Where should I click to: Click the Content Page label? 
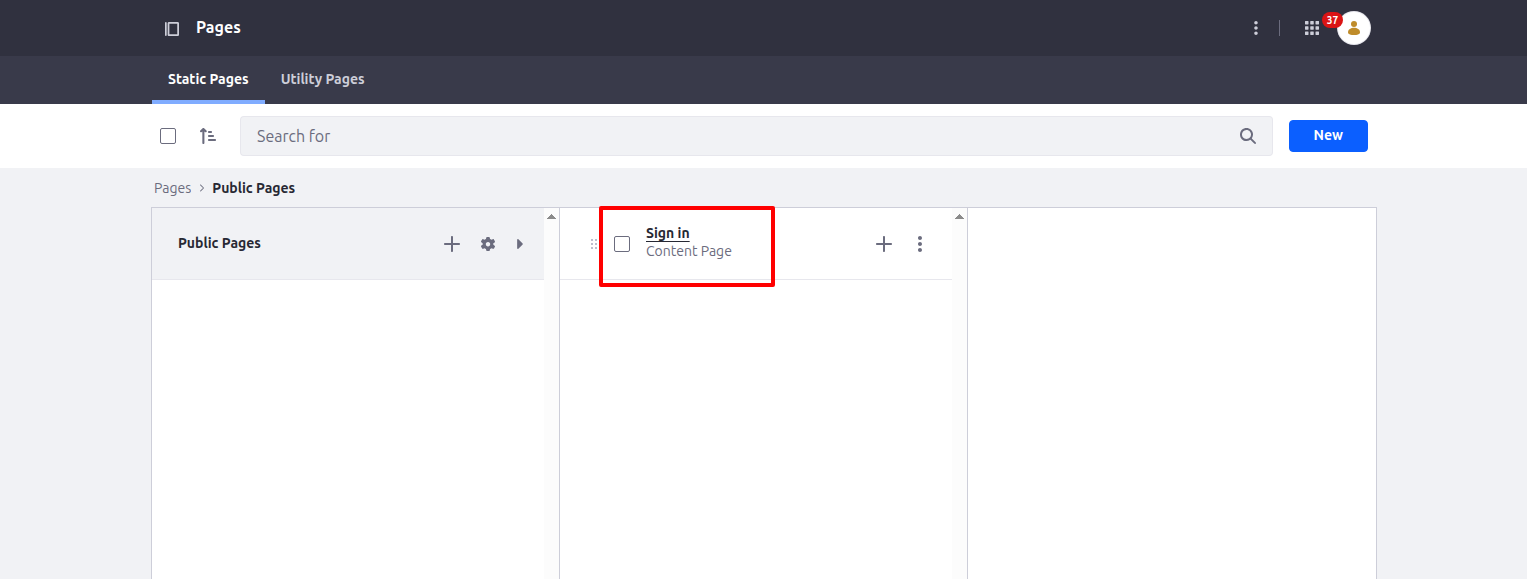pos(689,251)
